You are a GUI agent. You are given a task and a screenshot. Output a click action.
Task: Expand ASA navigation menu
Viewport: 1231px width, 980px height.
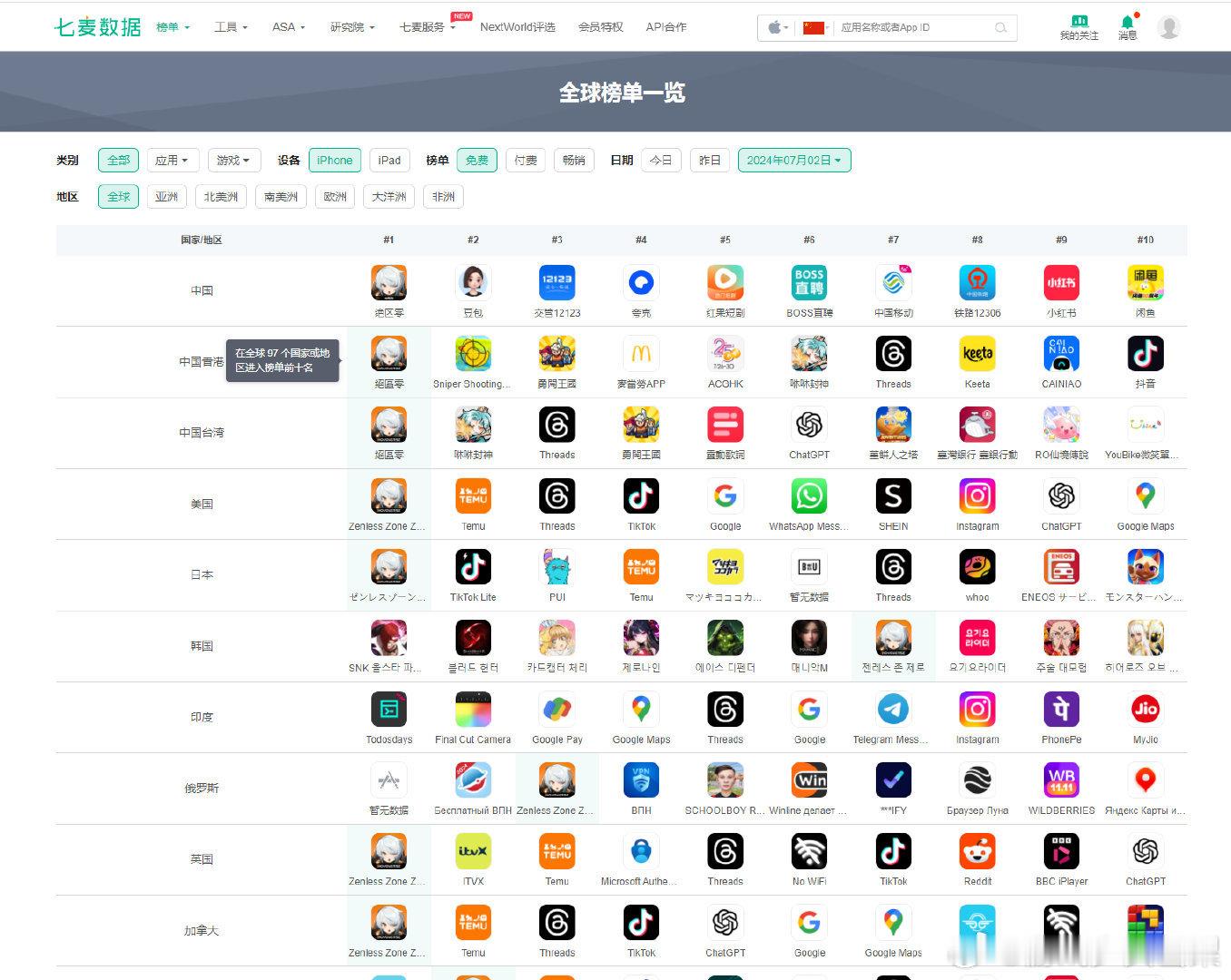point(289,27)
